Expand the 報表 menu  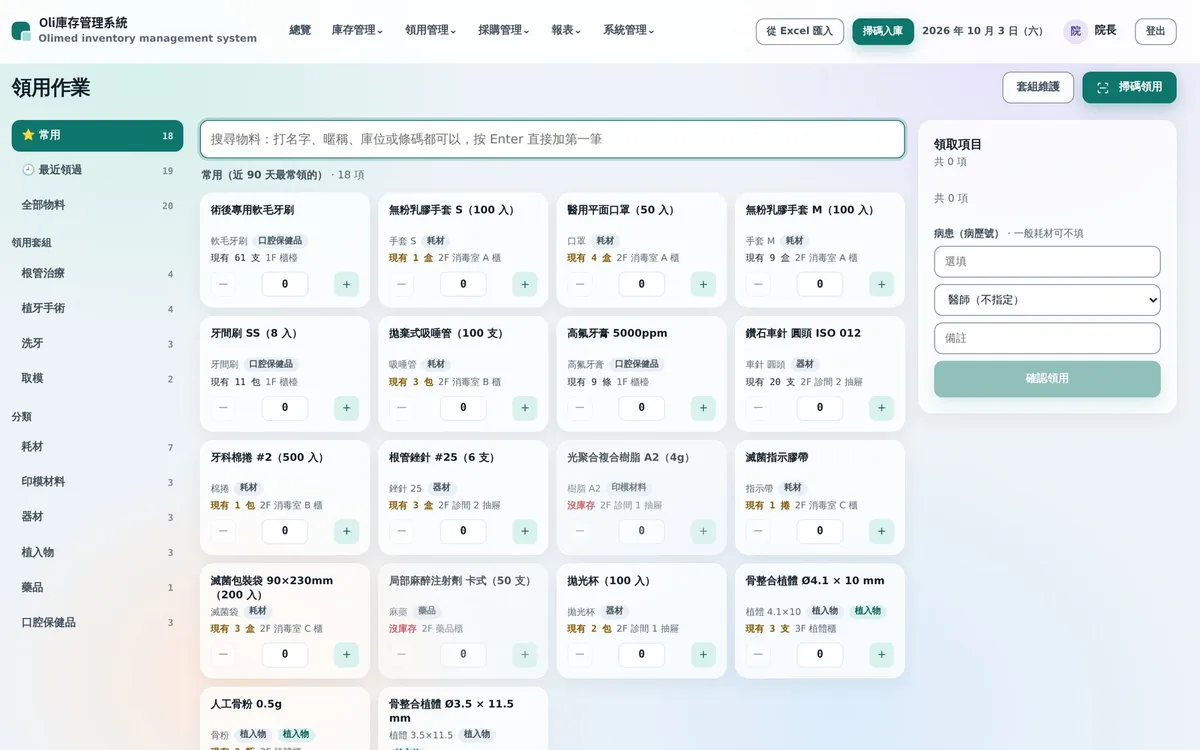point(567,31)
